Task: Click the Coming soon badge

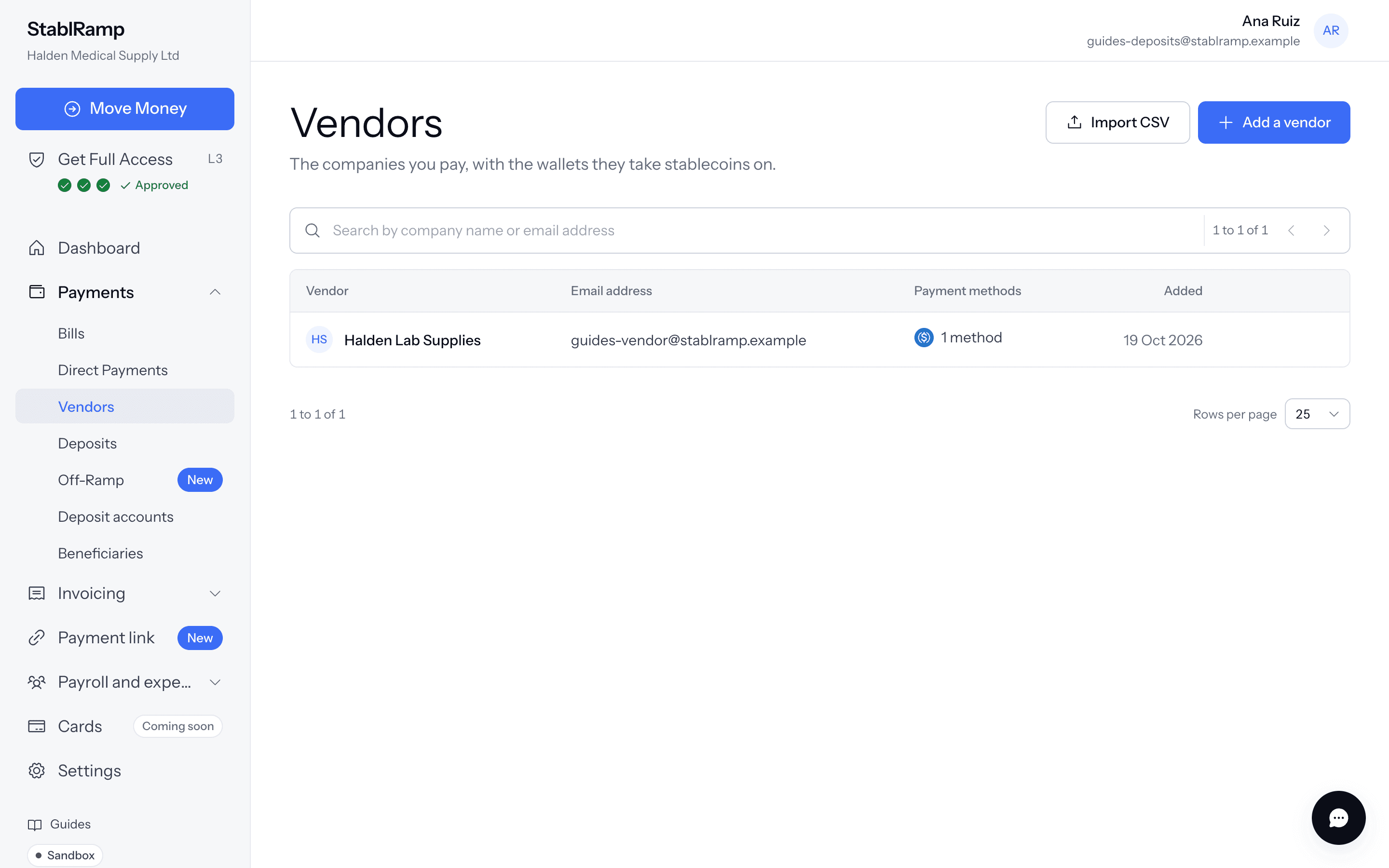Action: [178, 726]
